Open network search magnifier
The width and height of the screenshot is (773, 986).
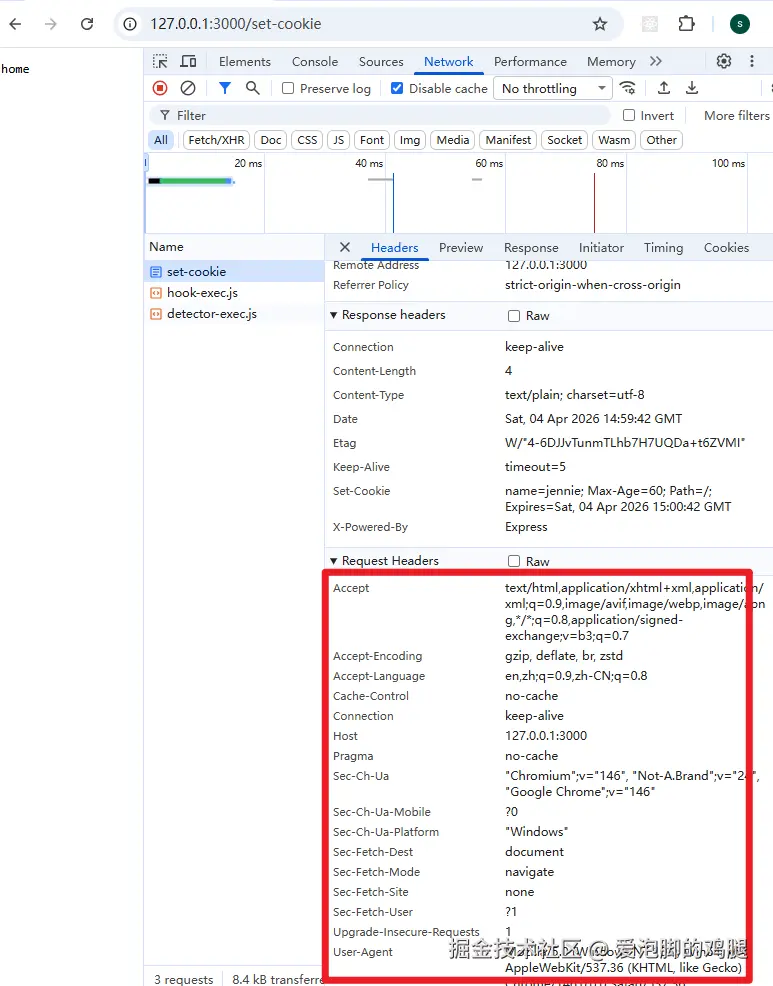(x=252, y=88)
